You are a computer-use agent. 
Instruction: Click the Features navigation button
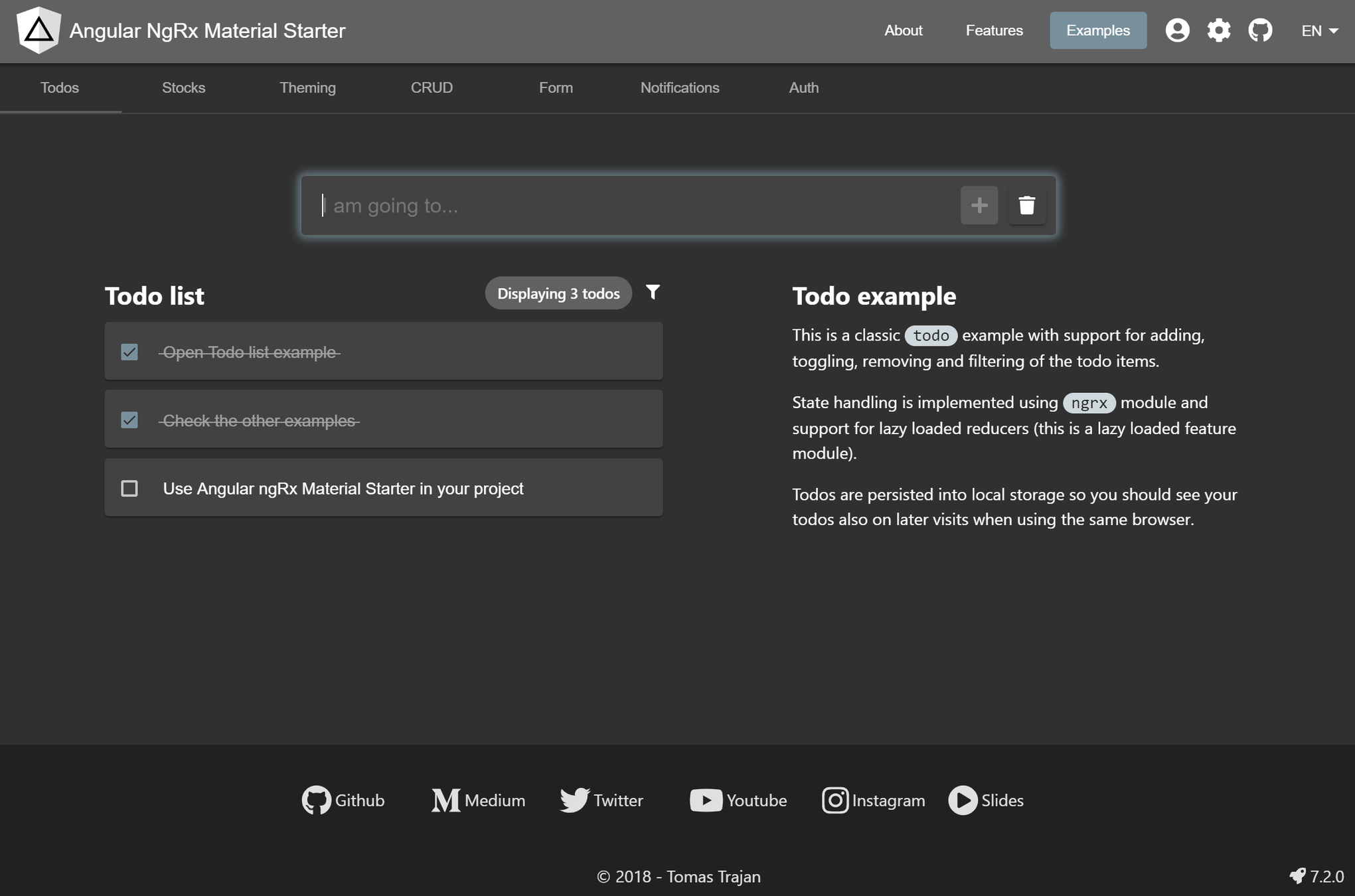pyautogui.click(x=994, y=31)
